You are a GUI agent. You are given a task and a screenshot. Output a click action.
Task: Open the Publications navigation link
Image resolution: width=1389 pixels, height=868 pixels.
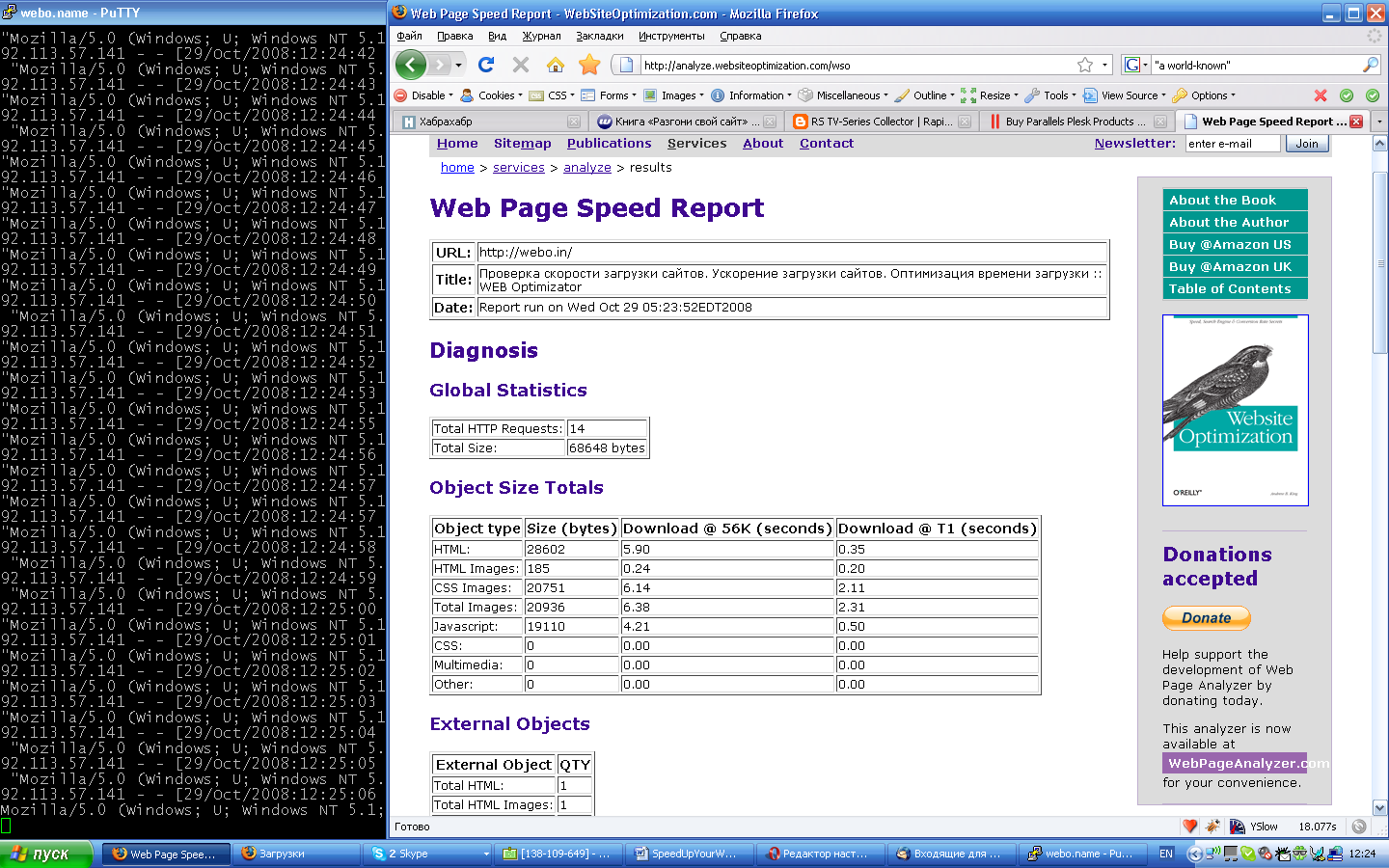[x=609, y=144]
